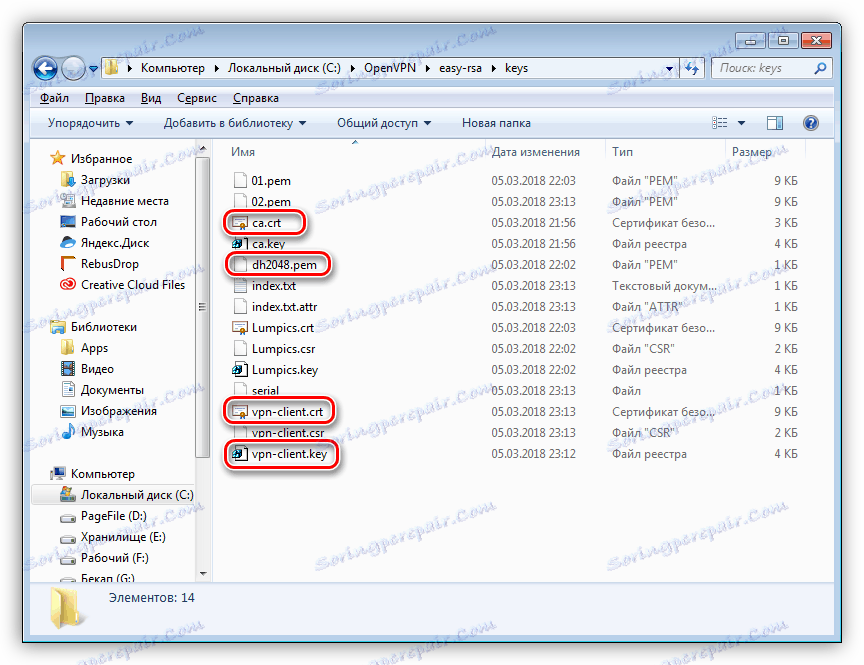
Task: Click the Creative Cloud Files icon
Action: pos(67,285)
